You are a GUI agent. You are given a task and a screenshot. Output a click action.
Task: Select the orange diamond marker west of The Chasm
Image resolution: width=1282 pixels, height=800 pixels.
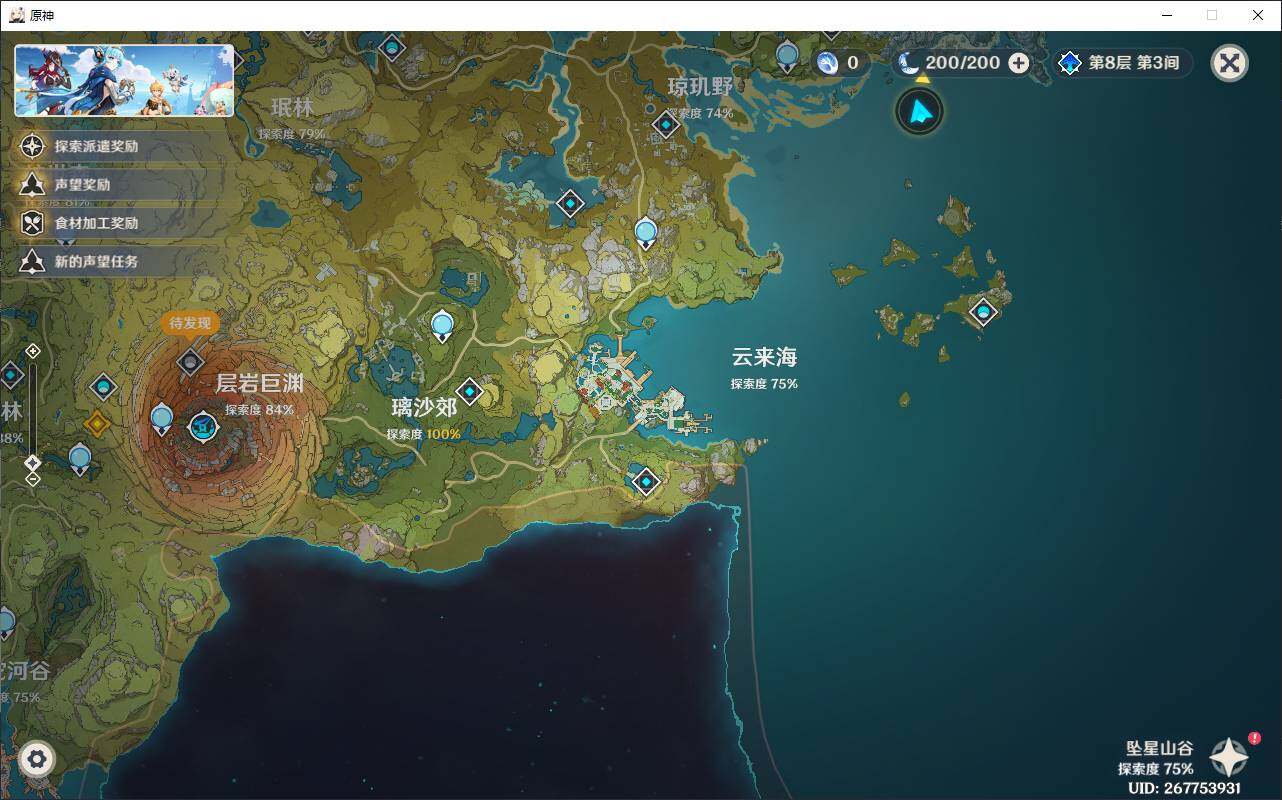click(x=96, y=423)
